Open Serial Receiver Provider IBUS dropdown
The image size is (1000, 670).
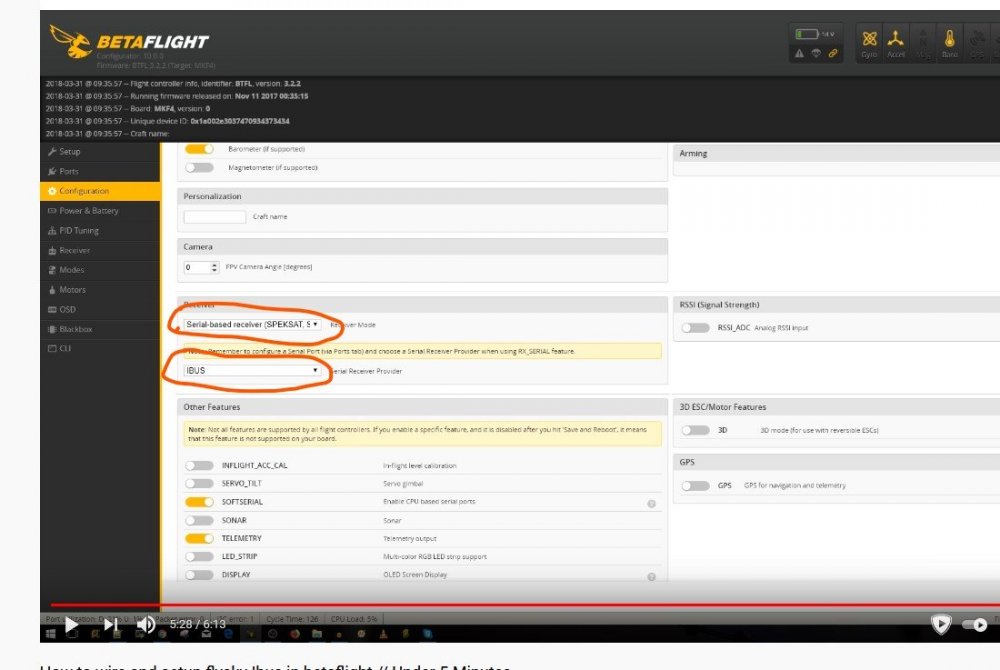click(x=252, y=370)
